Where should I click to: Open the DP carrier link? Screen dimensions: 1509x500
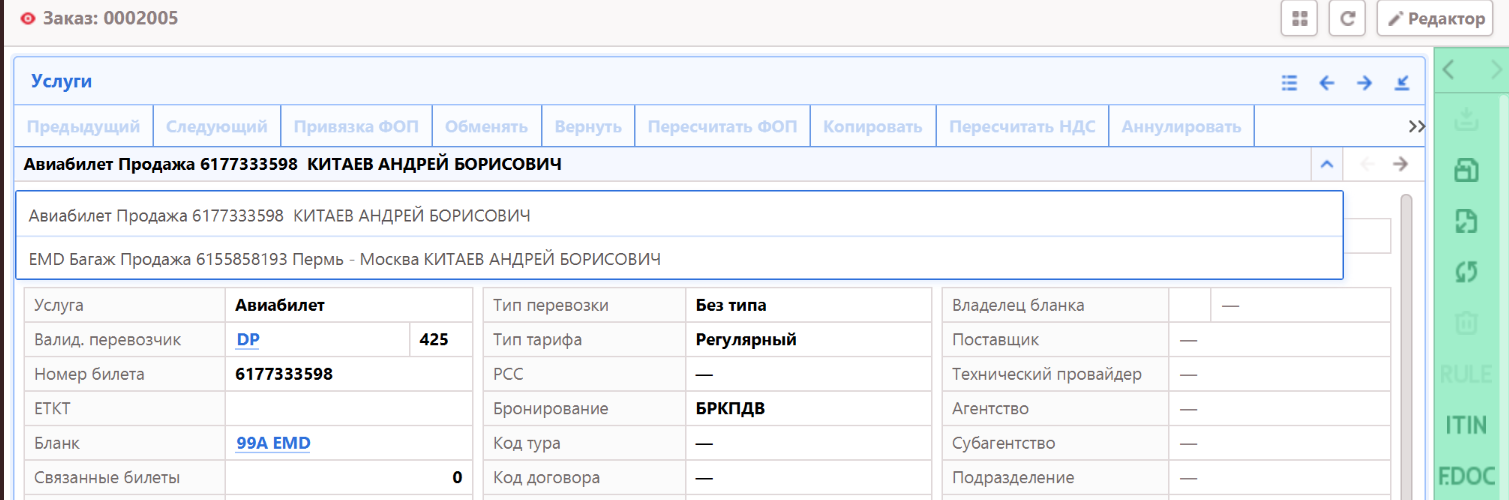248,340
